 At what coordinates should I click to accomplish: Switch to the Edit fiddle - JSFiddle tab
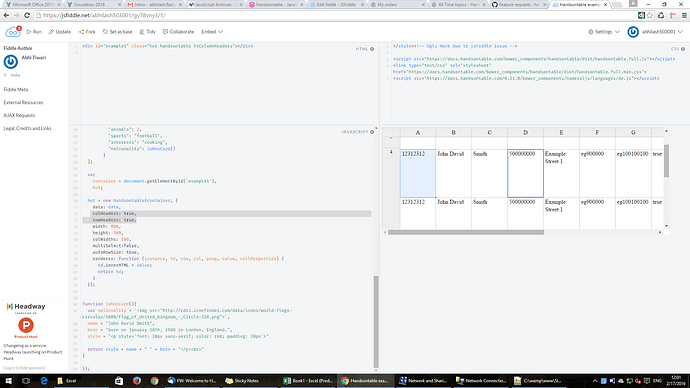[336, 4]
